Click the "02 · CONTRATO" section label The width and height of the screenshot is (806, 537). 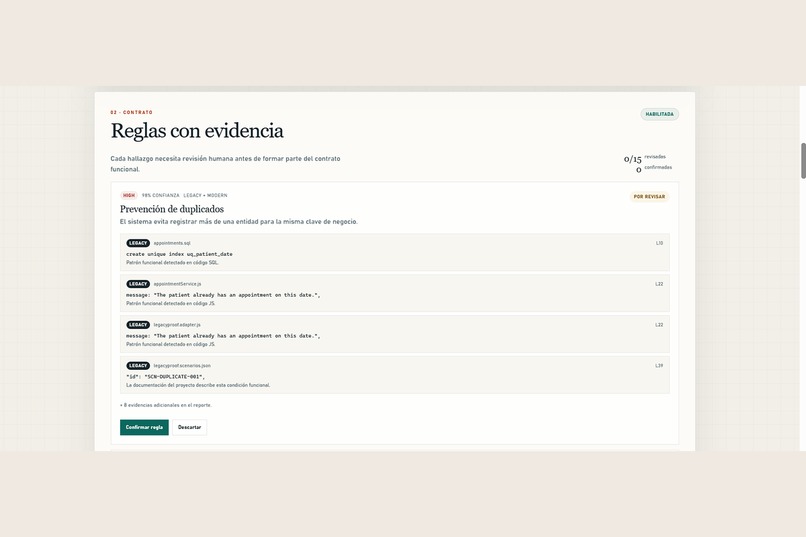[132, 112]
